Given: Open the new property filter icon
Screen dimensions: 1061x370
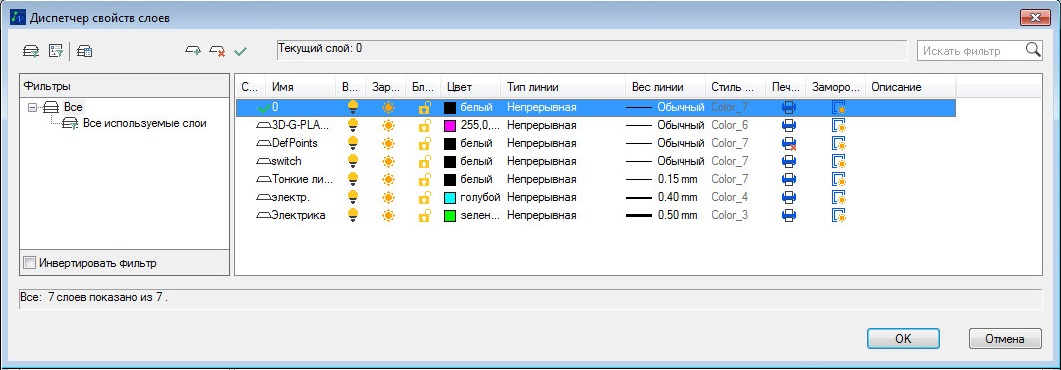Looking at the screenshot, I should (x=31, y=50).
